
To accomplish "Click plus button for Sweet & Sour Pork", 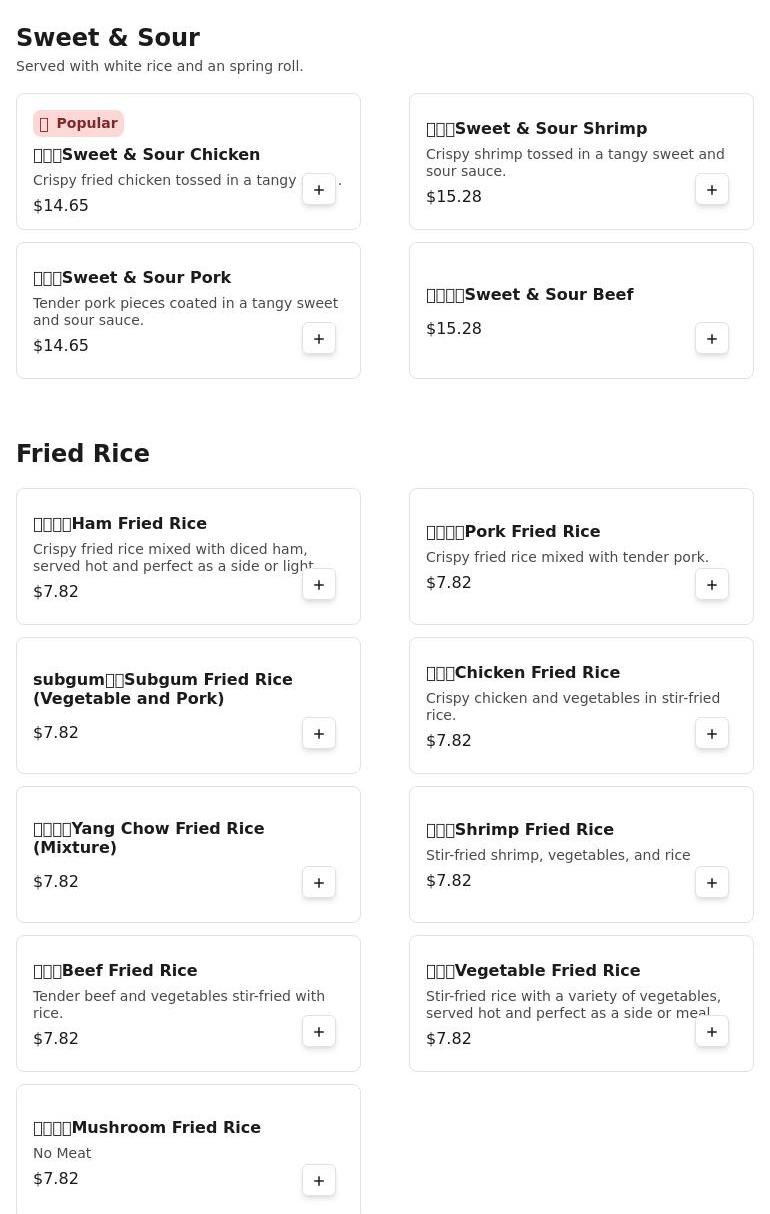I will click(319, 339).
